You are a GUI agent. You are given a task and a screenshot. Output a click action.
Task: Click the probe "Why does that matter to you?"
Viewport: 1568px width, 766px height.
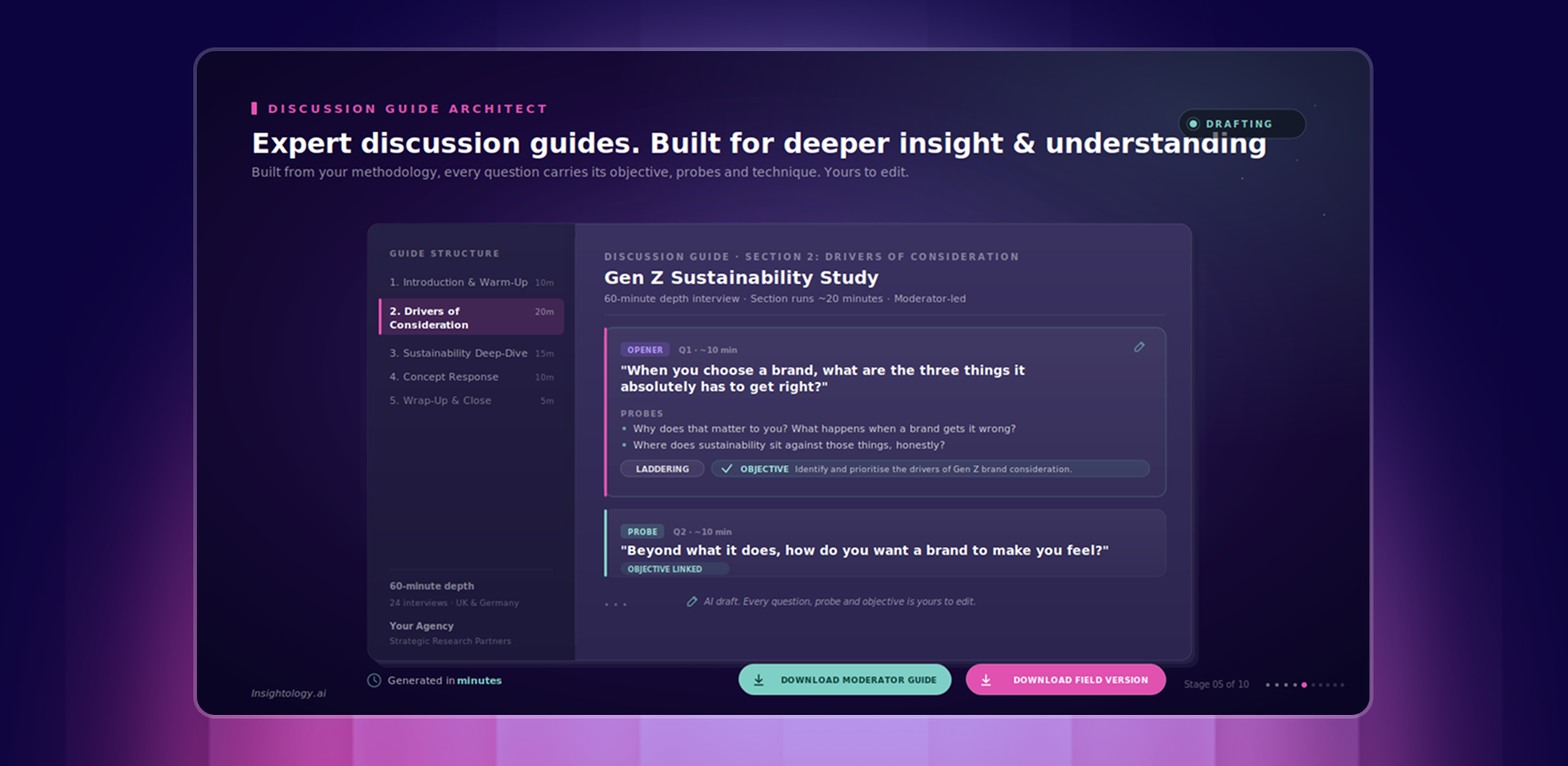point(824,429)
